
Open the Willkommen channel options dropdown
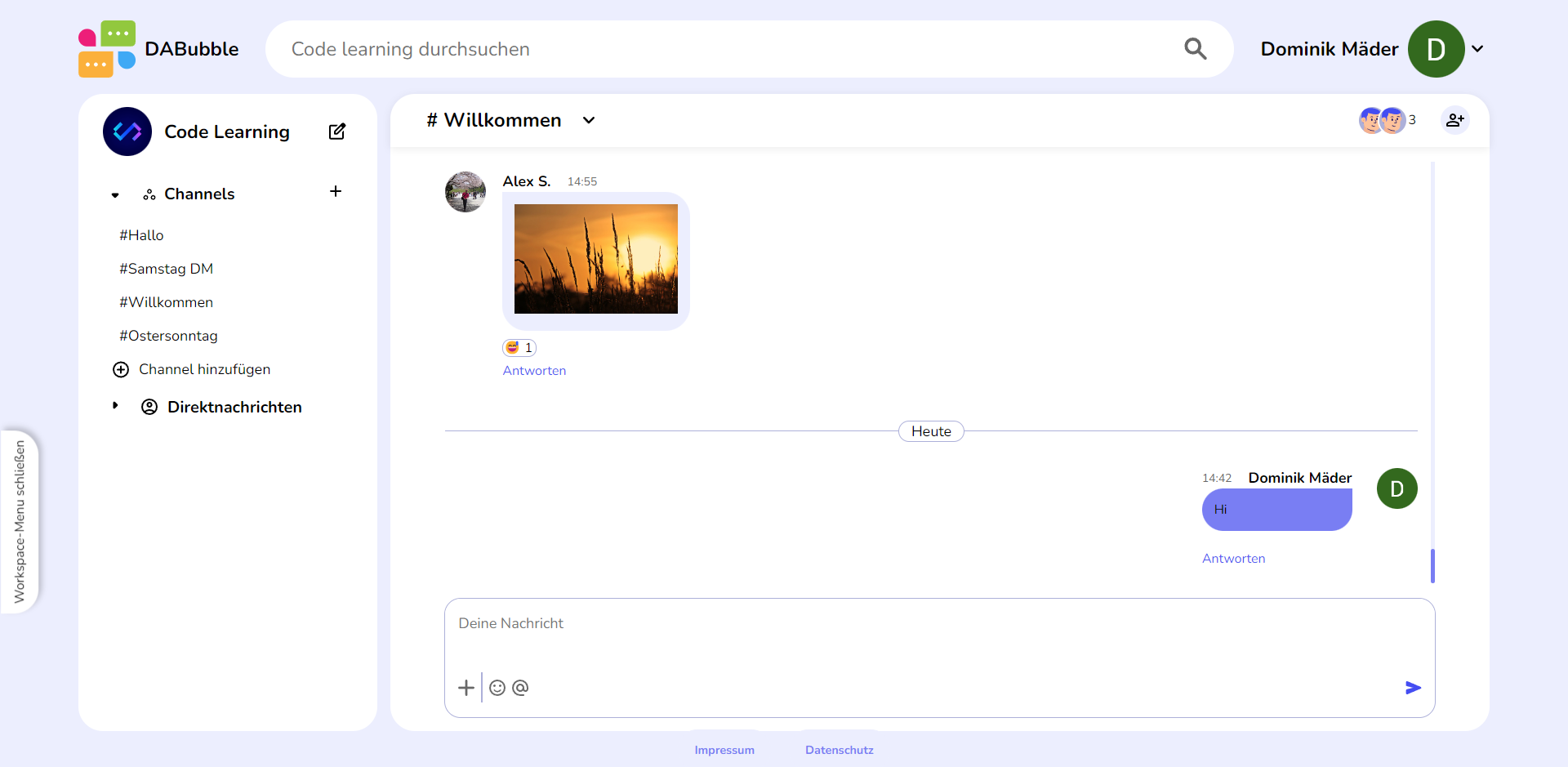(x=589, y=120)
